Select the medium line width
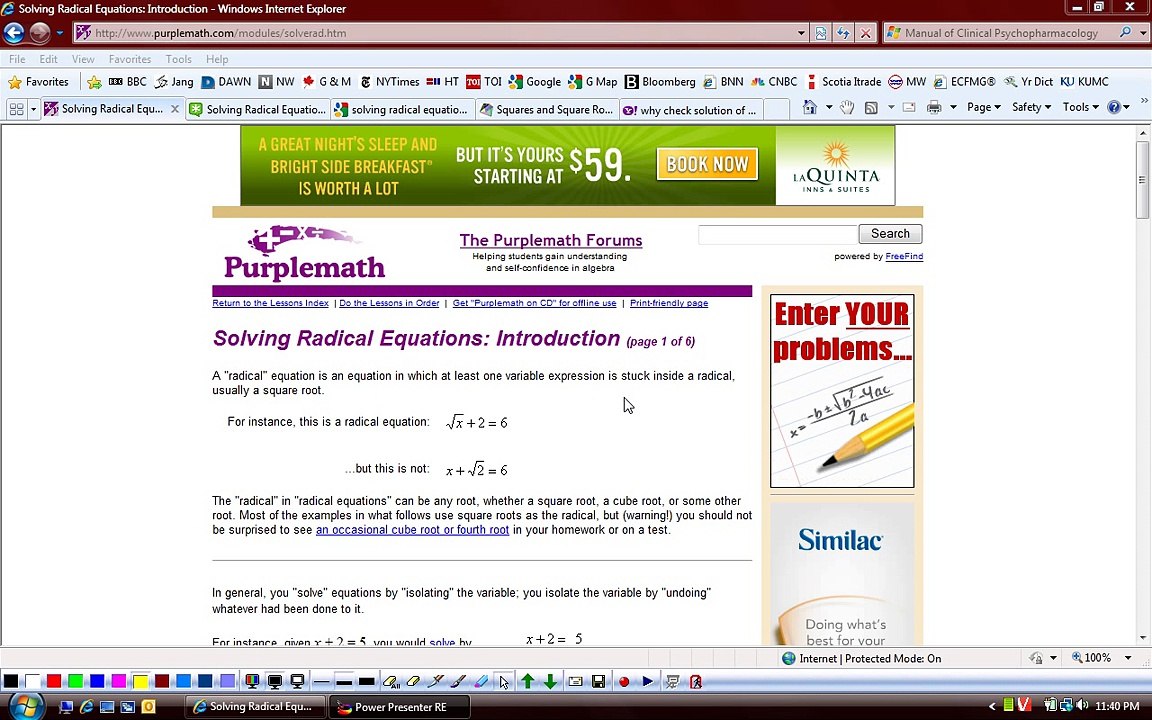This screenshot has height=720, width=1152. [344, 682]
